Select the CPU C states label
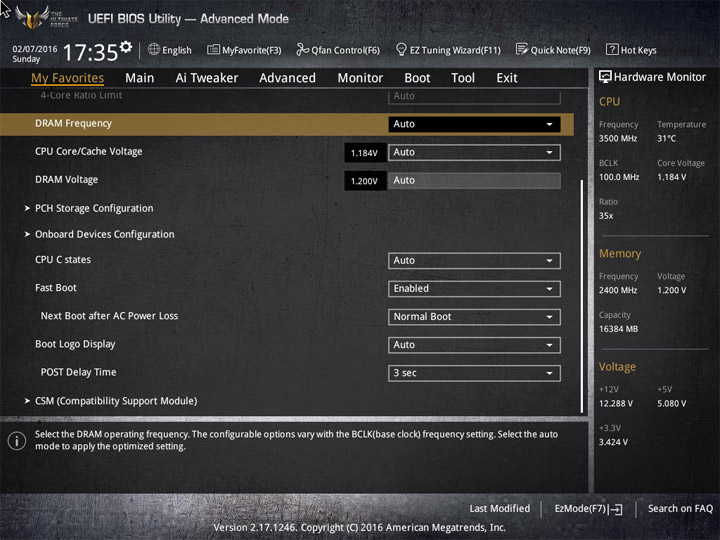 point(63,259)
